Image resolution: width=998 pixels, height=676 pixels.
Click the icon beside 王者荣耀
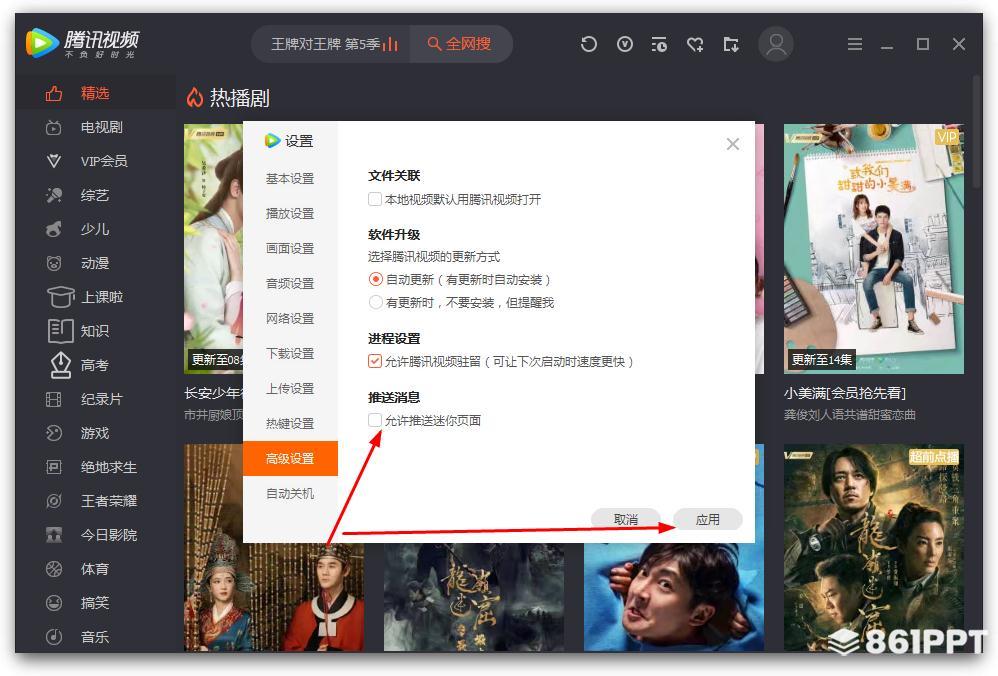[x=54, y=501]
